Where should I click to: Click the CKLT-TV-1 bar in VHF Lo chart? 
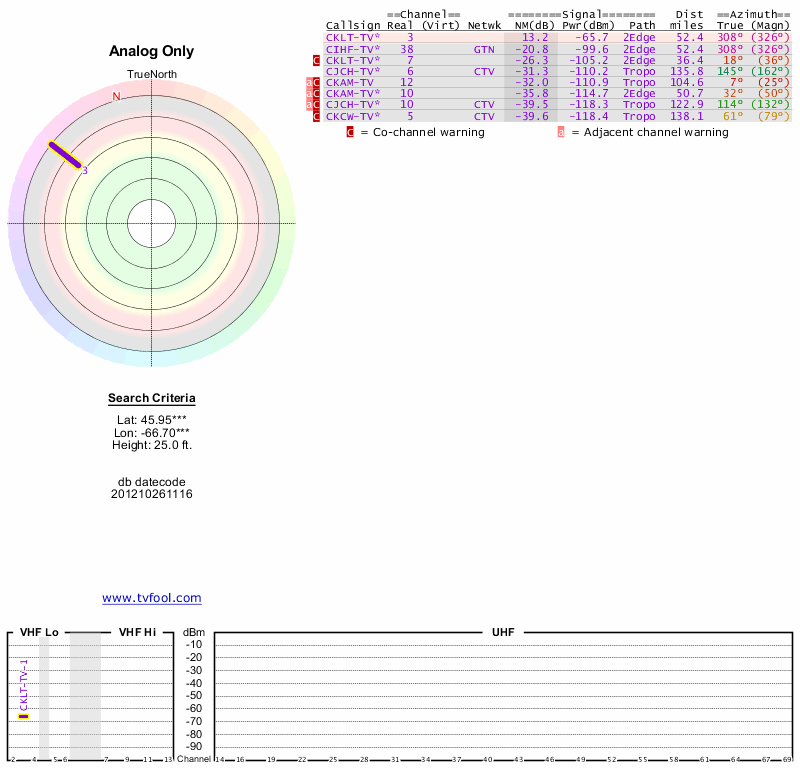click(x=24, y=716)
